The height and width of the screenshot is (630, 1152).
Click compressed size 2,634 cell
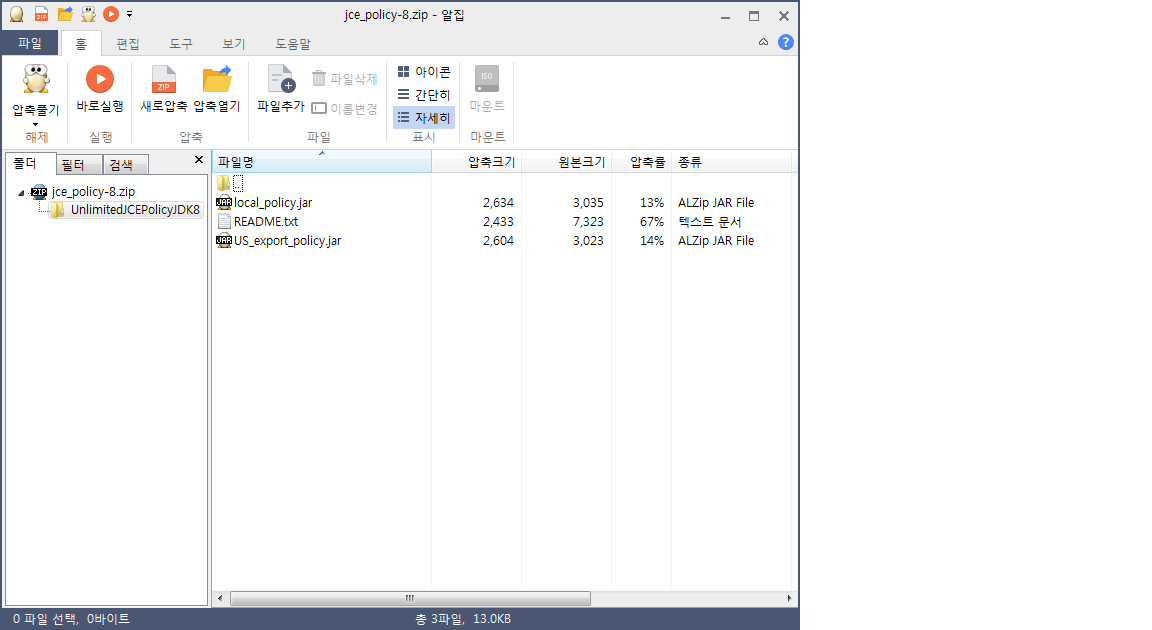[498, 203]
